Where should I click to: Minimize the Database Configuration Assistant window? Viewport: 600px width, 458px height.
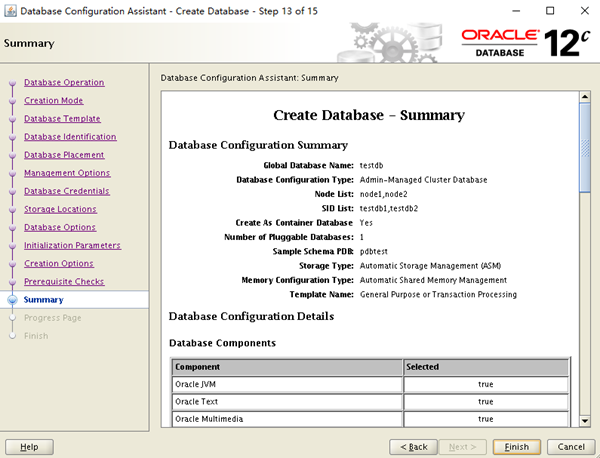pyautogui.click(x=516, y=11)
